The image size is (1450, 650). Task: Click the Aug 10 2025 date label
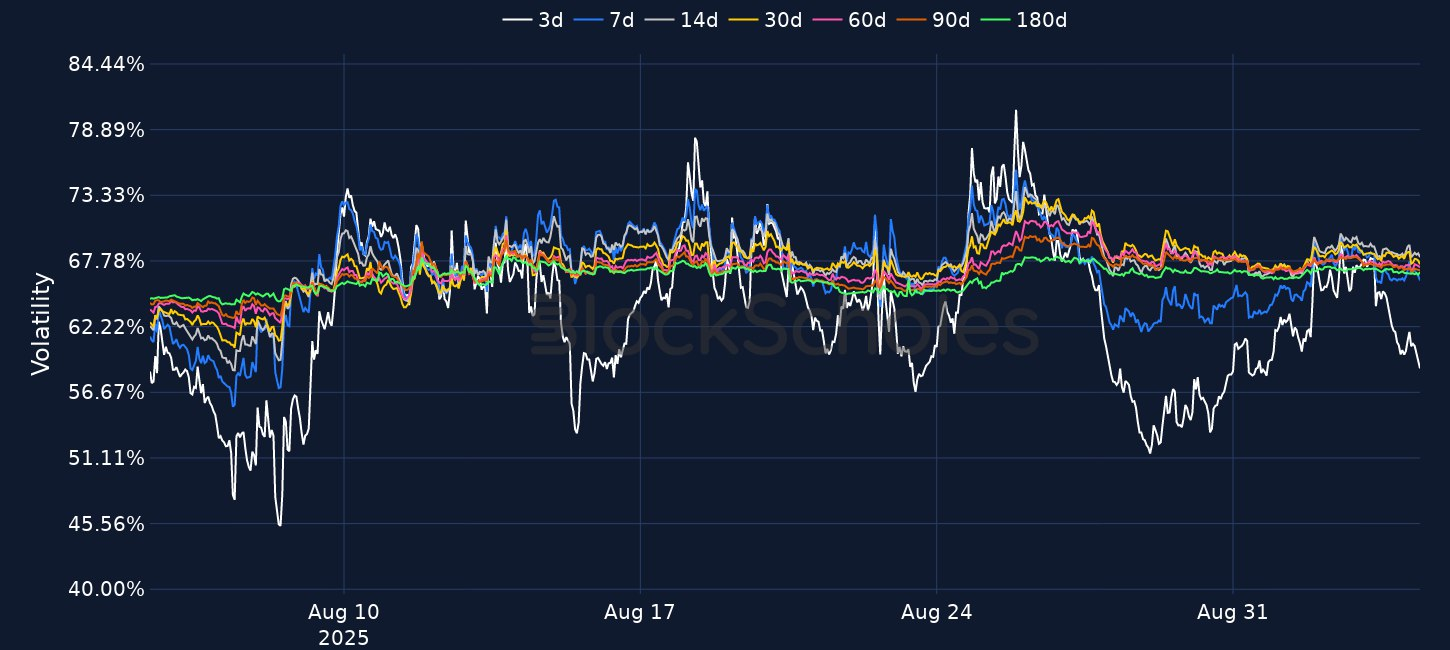pos(344,624)
